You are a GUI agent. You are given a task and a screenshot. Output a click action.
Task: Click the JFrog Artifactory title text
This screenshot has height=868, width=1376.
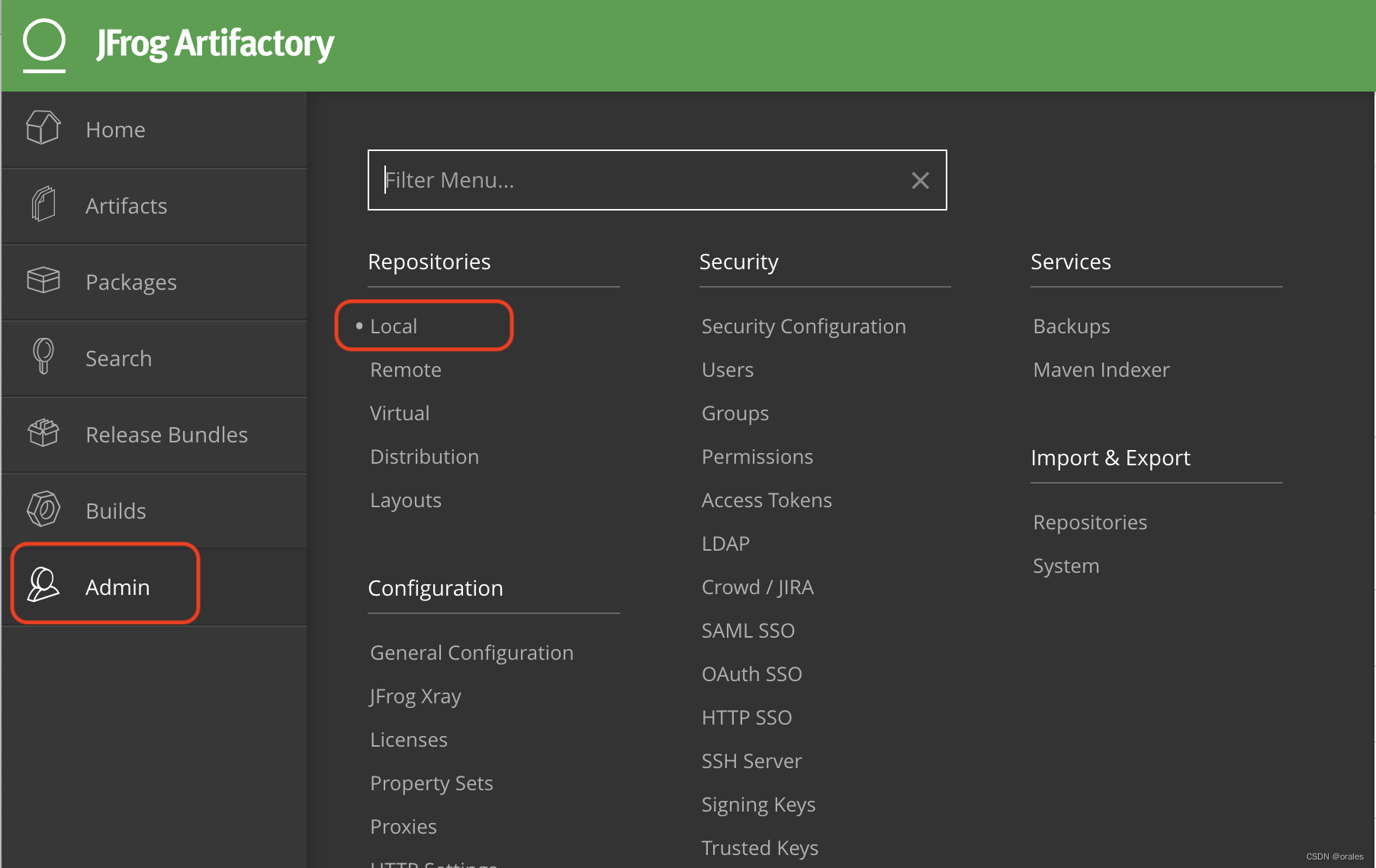tap(216, 43)
